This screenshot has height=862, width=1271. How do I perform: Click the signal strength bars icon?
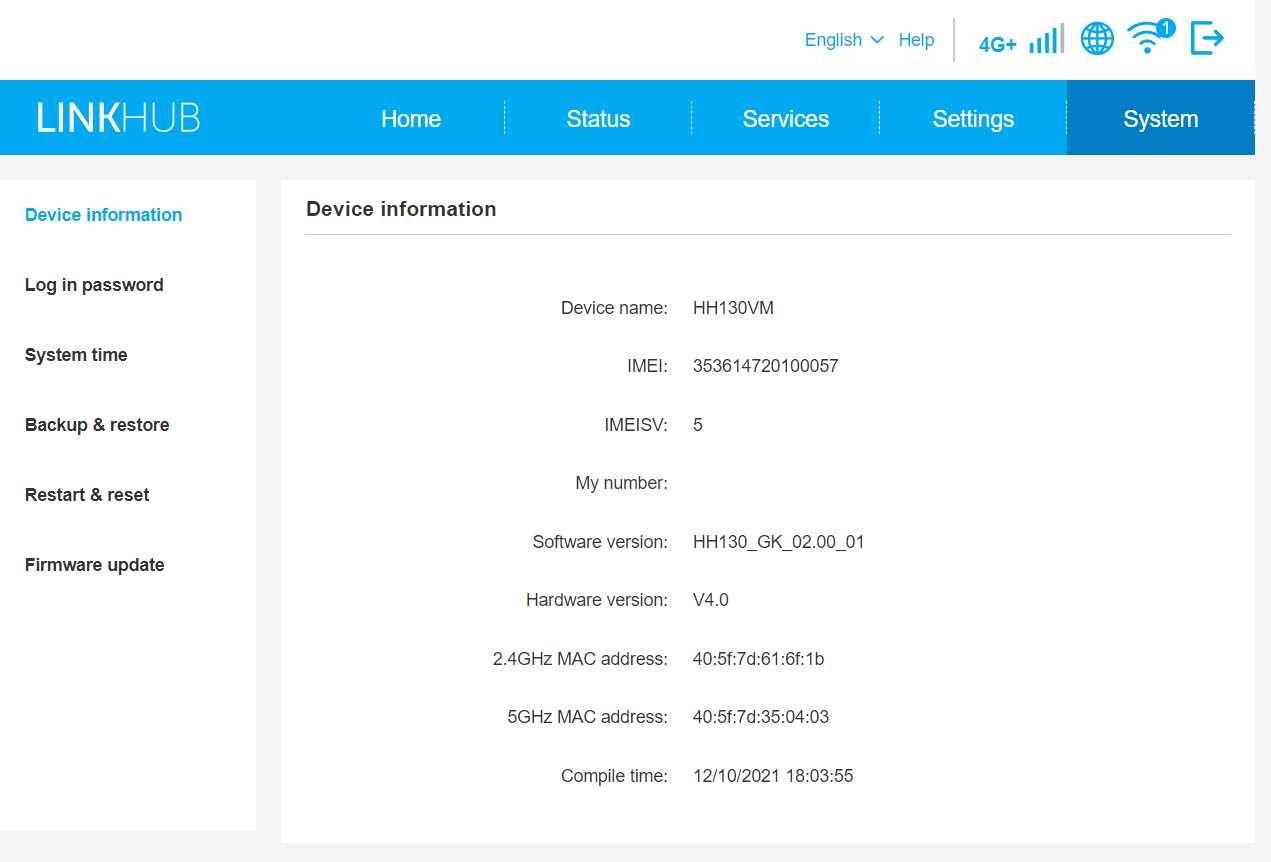click(x=1046, y=39)
